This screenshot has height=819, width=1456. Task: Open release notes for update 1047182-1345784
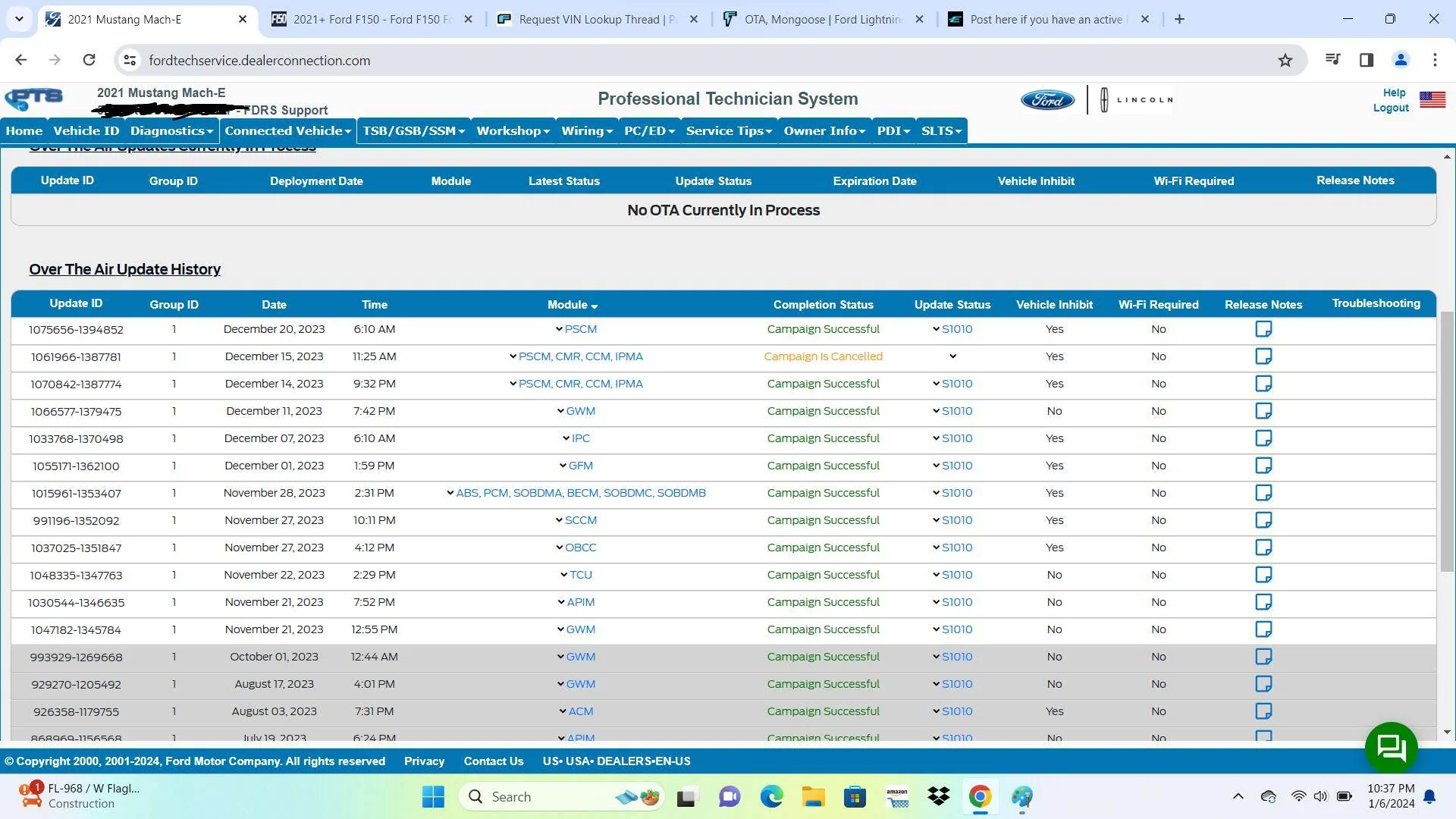click(x=1263, y=629)
